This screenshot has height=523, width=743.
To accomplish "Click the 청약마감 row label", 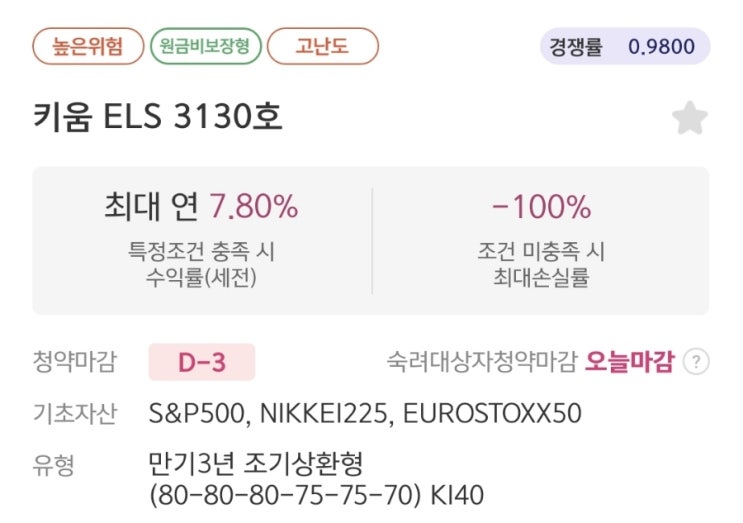I will [x=74, y=362].
